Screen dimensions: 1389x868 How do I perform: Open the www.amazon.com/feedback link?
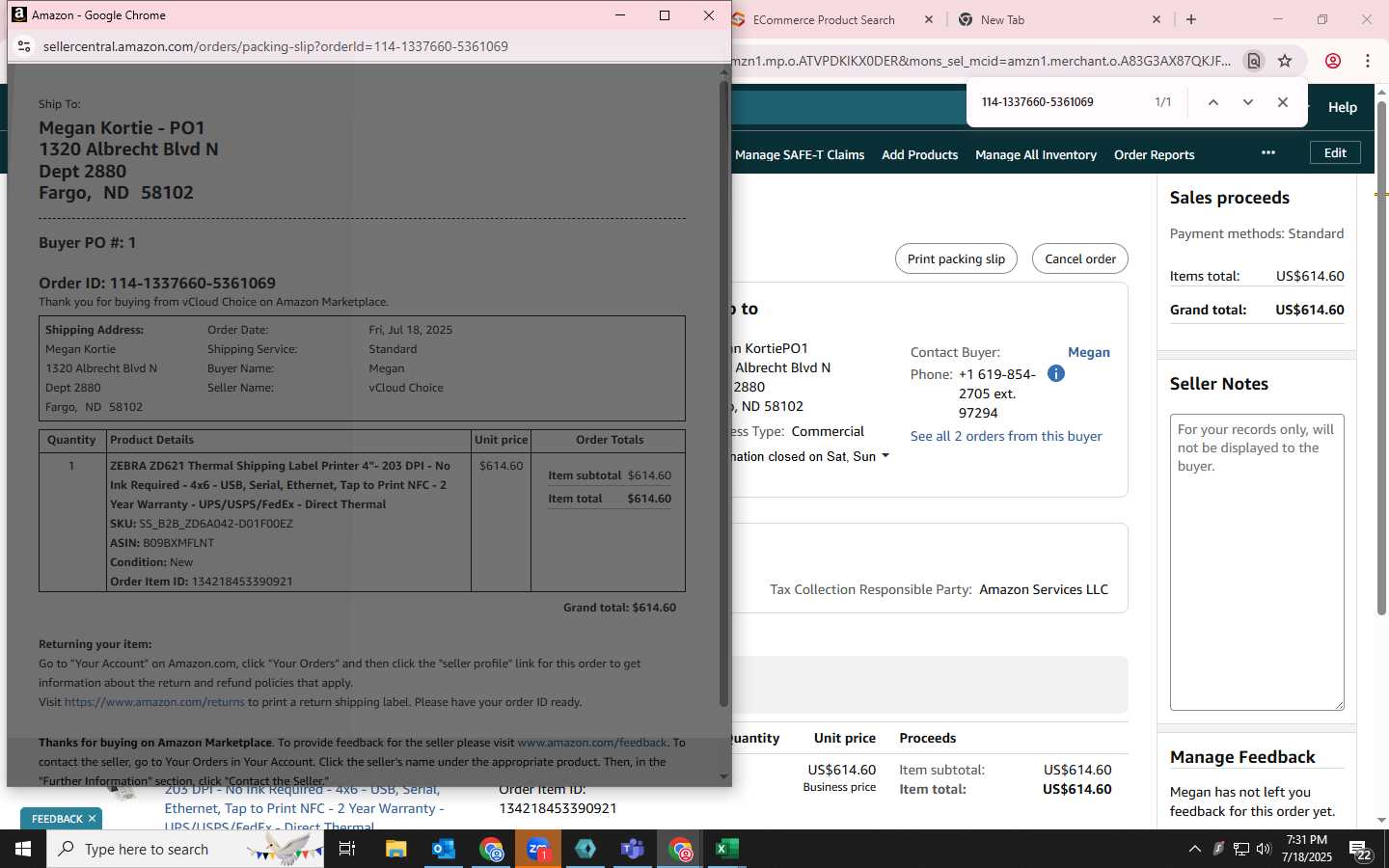tap(592, 743)
